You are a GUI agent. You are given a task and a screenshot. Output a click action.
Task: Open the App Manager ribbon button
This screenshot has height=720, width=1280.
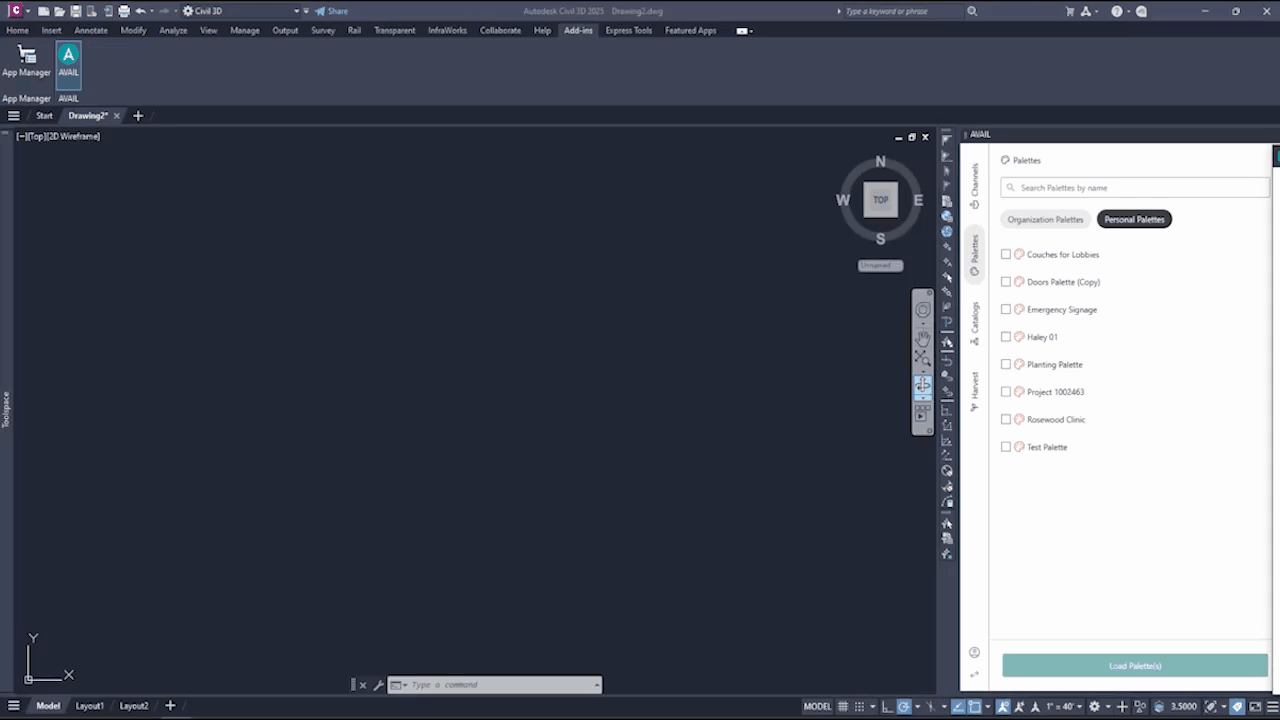click(x=26, y=61)
